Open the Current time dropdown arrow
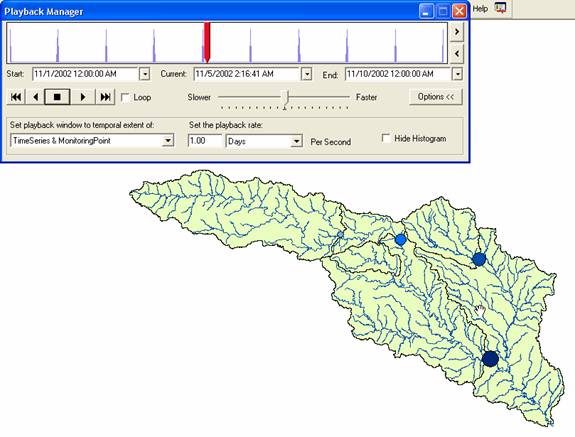 tap(307, 74)
